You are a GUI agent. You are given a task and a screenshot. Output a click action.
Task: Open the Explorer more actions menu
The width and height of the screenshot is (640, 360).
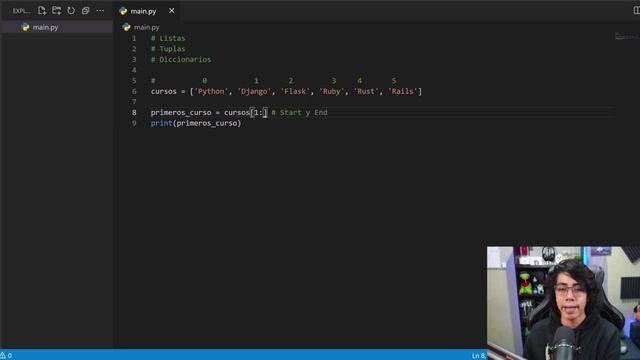tap(100, 11)
